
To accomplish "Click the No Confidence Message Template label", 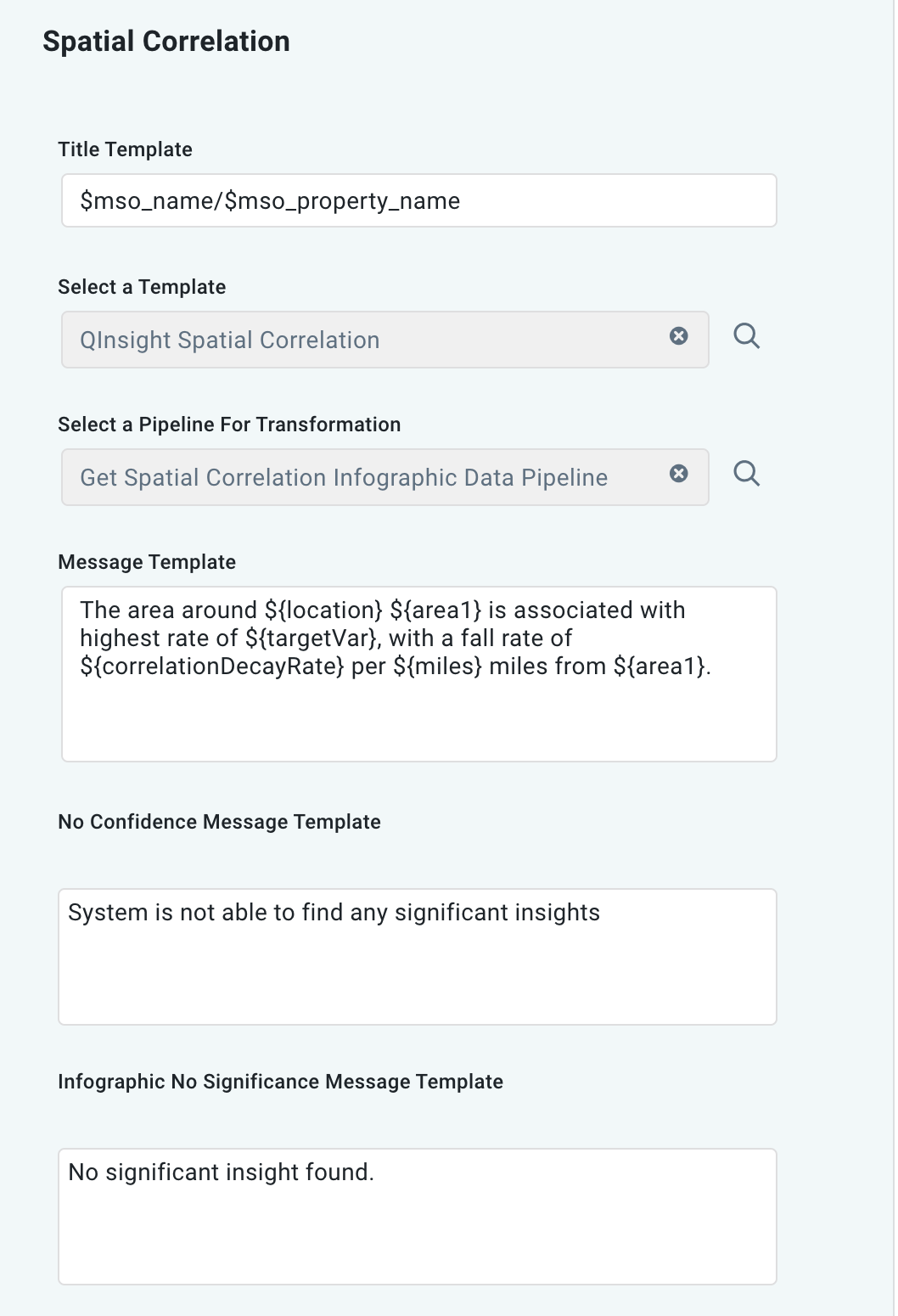I will [x=219, y=821].
